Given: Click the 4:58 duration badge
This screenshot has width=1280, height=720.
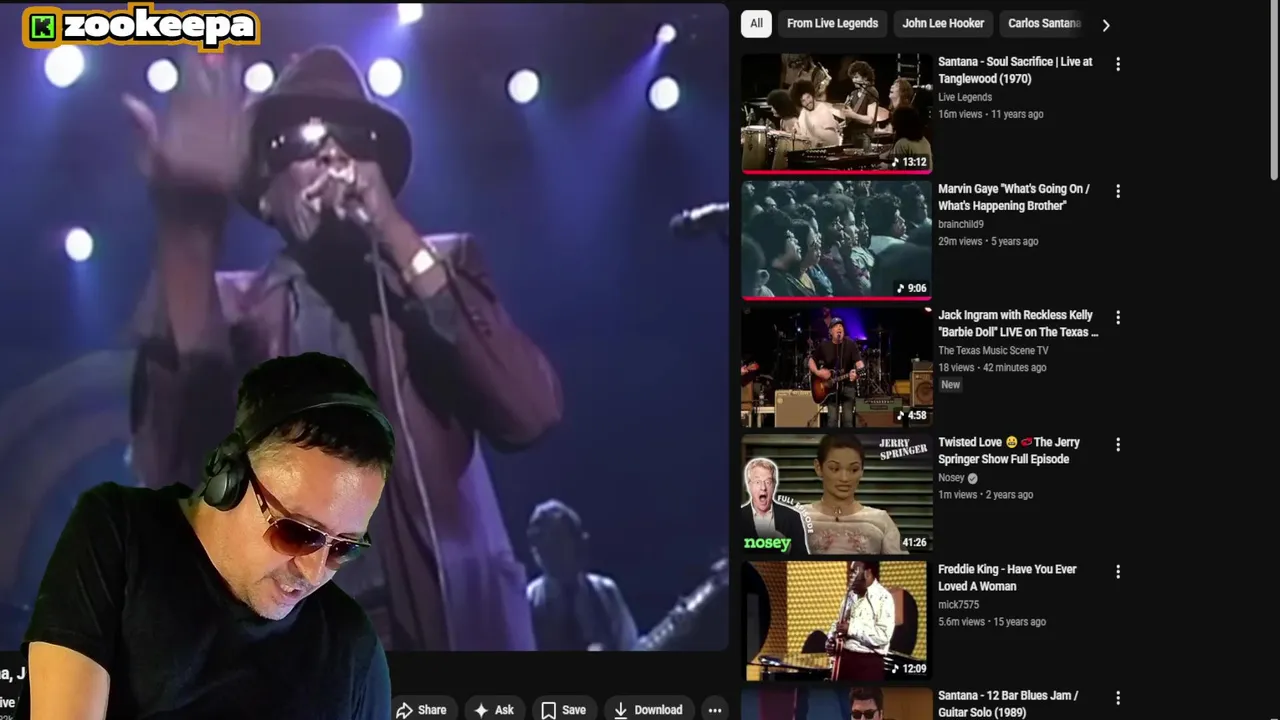Looking at the screenshot, I should [x=912, y=415].
